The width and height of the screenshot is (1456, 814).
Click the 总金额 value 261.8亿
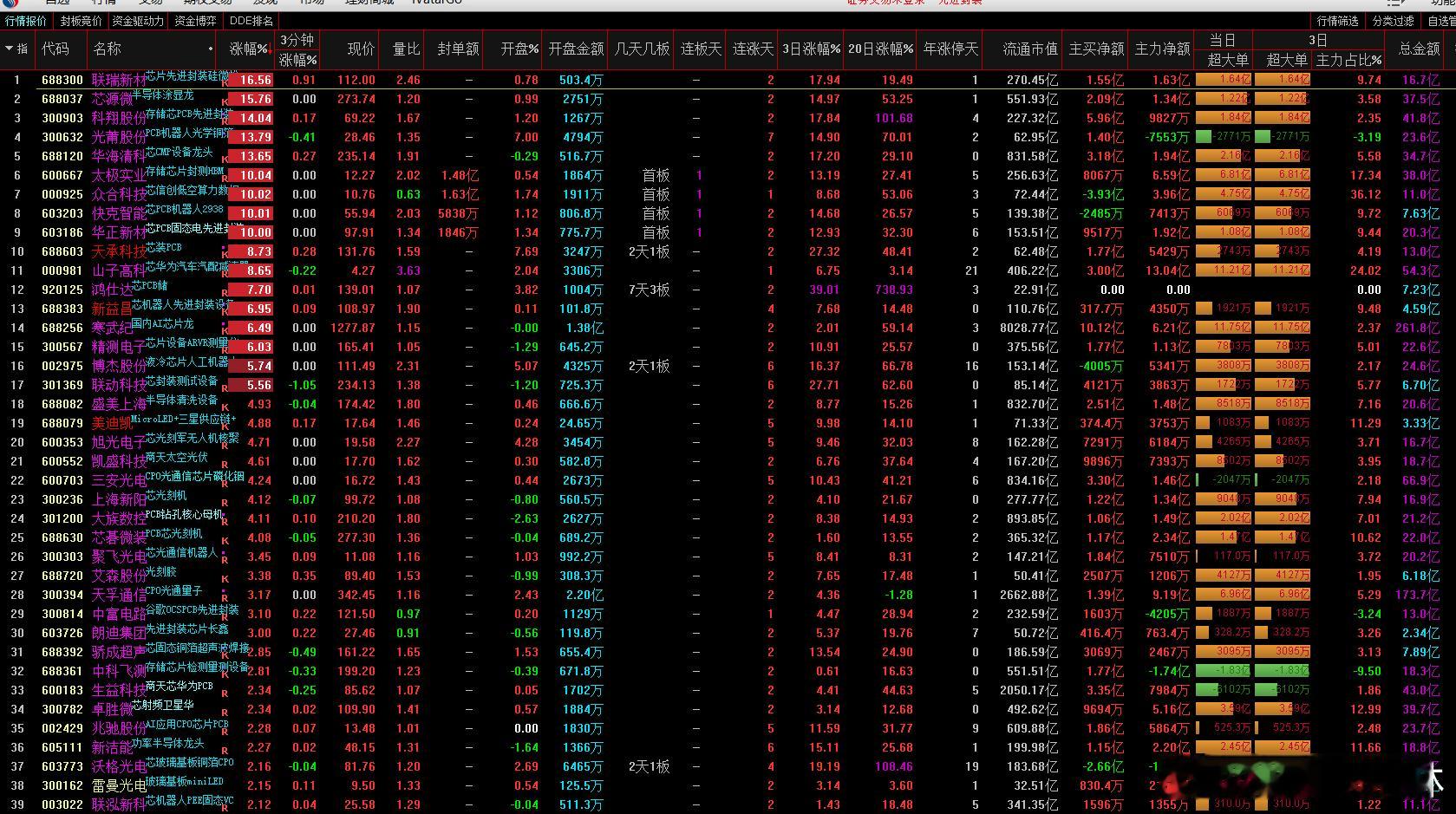1417,328
